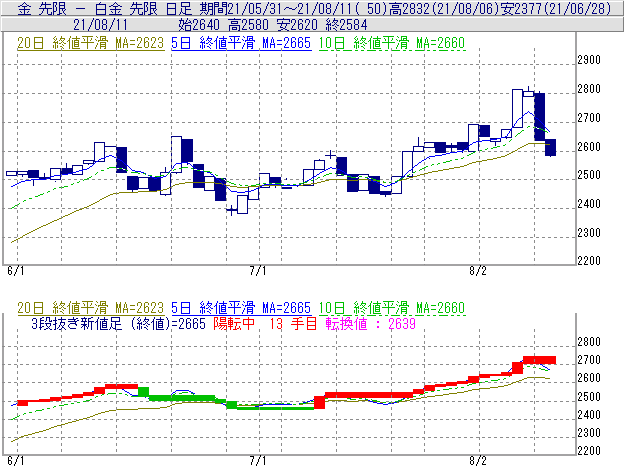
Task: Click the 2200 price label on upper chart axis
Action: click(x=589, y=261)
